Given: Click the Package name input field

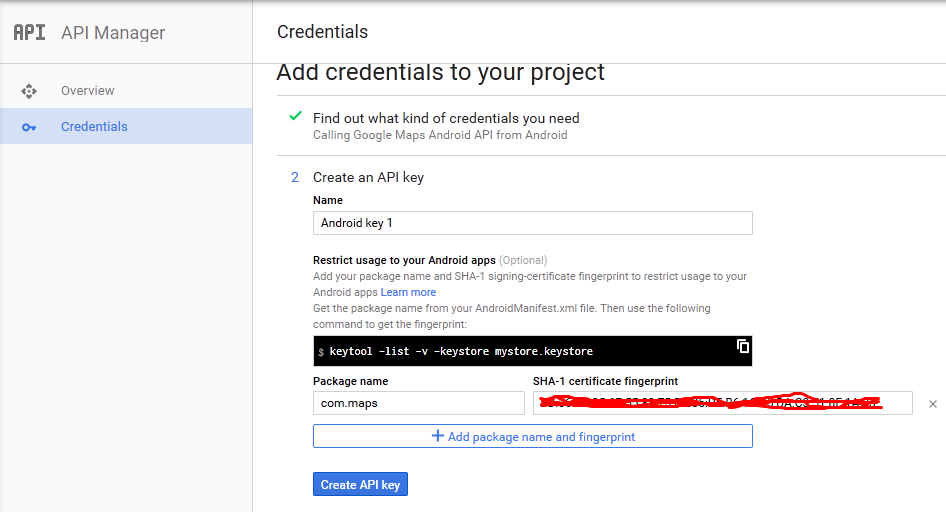Looking at the screenshot, I should 418,403.
